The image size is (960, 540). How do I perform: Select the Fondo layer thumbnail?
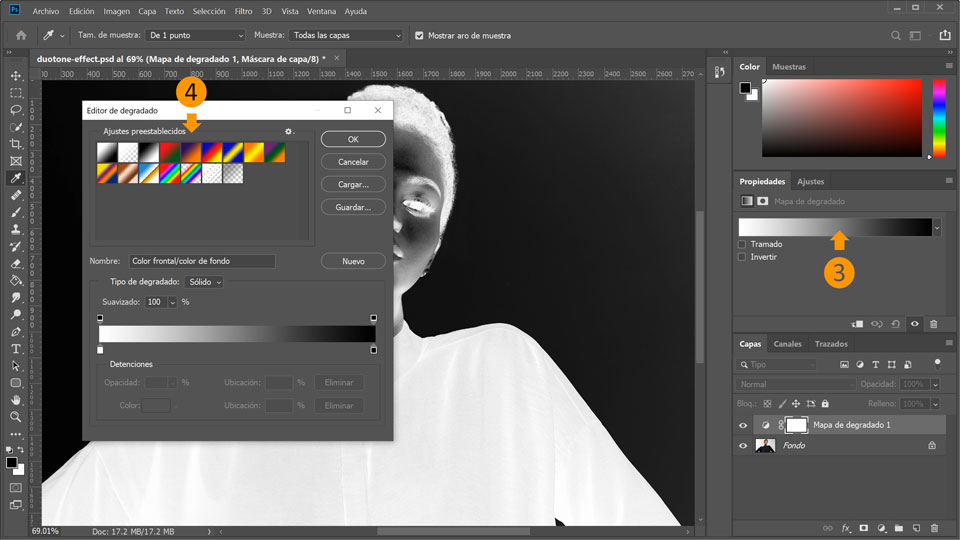click(765, 446)
